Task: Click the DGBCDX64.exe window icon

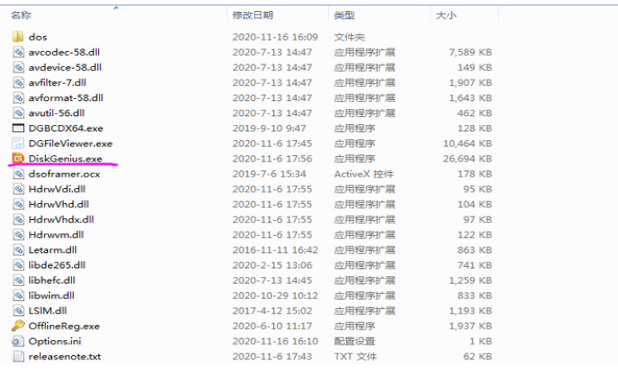Action: pos(18,128)
